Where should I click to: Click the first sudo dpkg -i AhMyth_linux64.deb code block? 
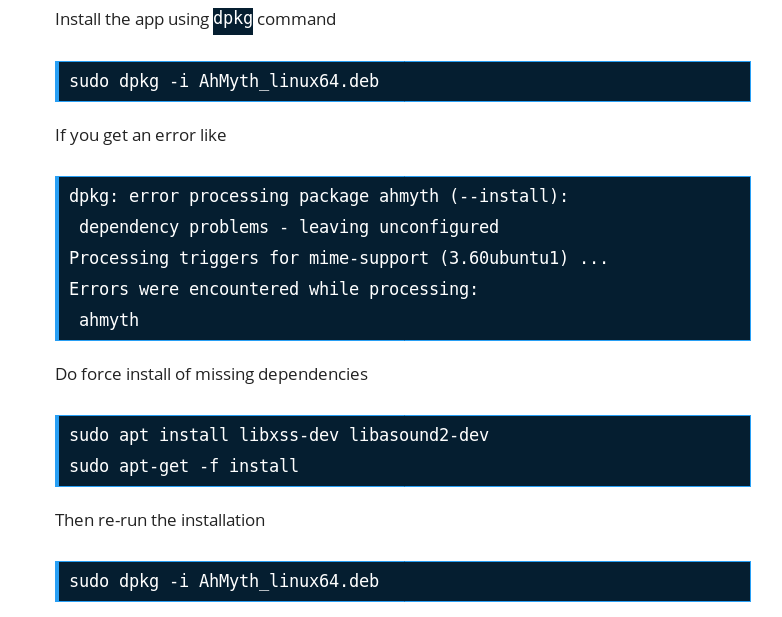click(403, 81)
